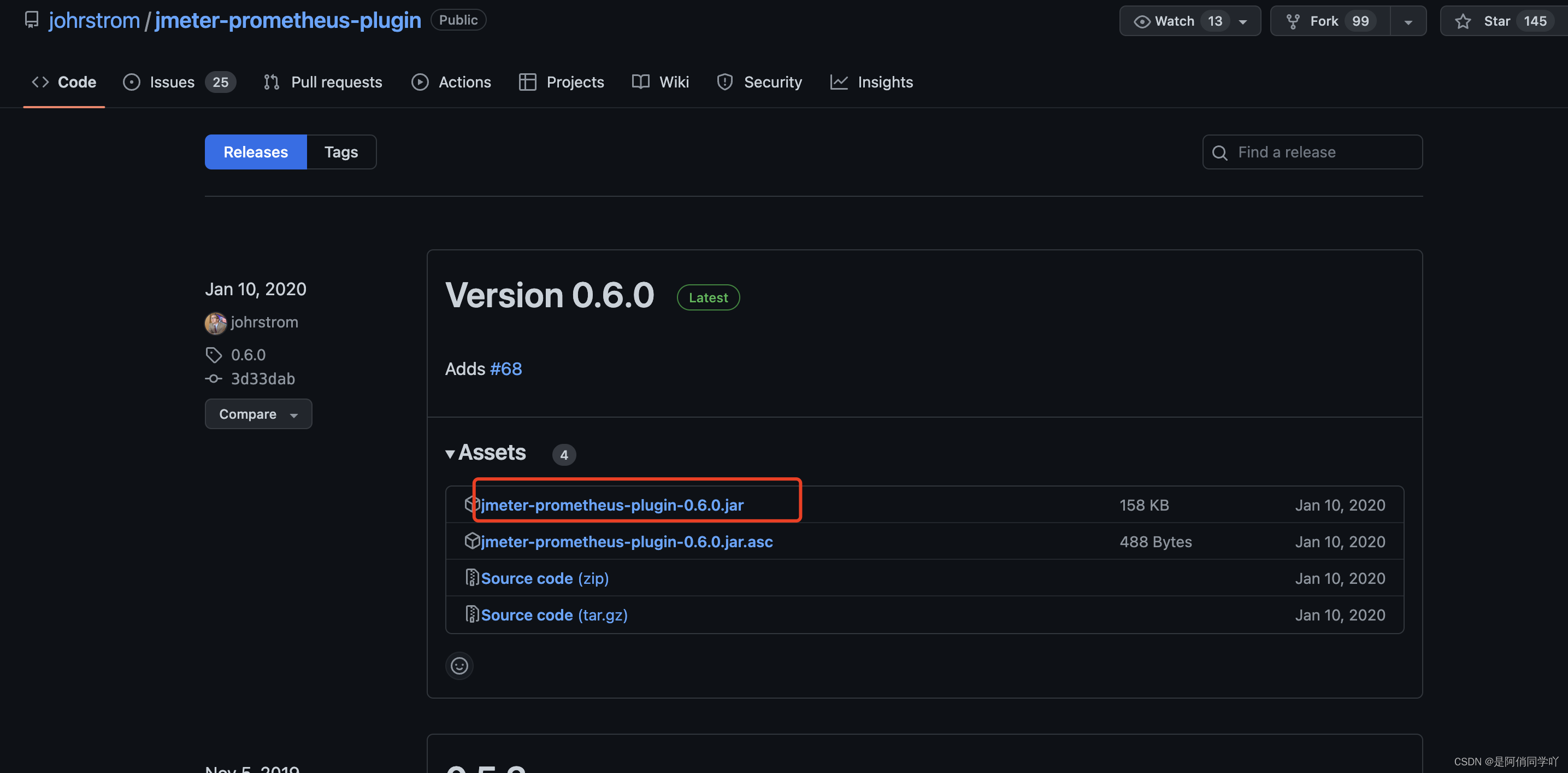The height and width of the screenshot is (773, 1568).
Task: Download Source code (tar.gz)
Action: tap(554, 614)
